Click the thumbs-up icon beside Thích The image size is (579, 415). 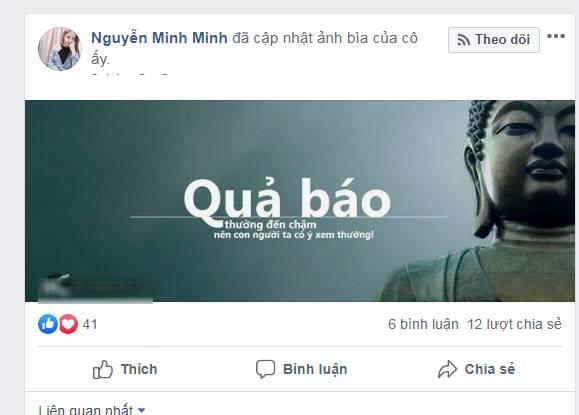click(102, 369)
